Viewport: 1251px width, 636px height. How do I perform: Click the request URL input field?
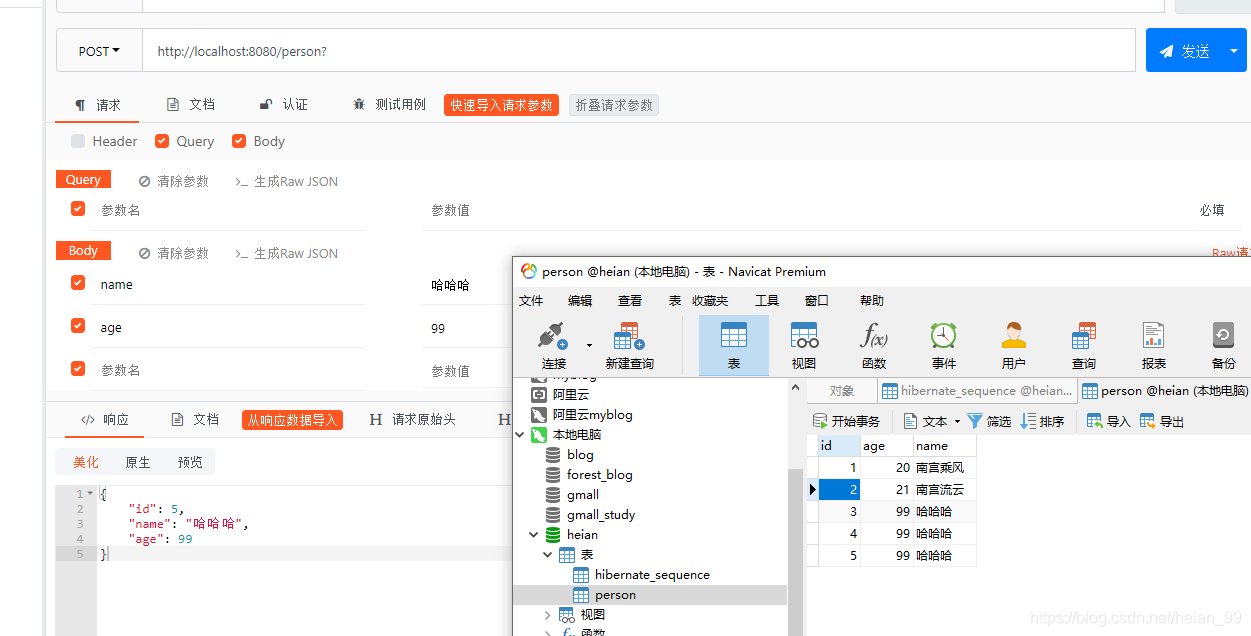tap(638, 51)
